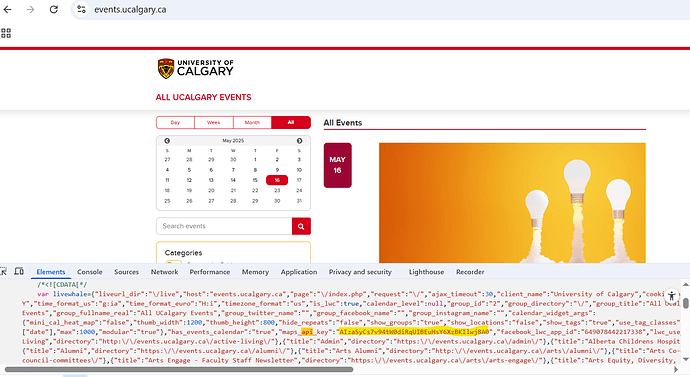690x377 pixels.
Task: Open the Network tab in DevTools
Action: coord(164,272)
